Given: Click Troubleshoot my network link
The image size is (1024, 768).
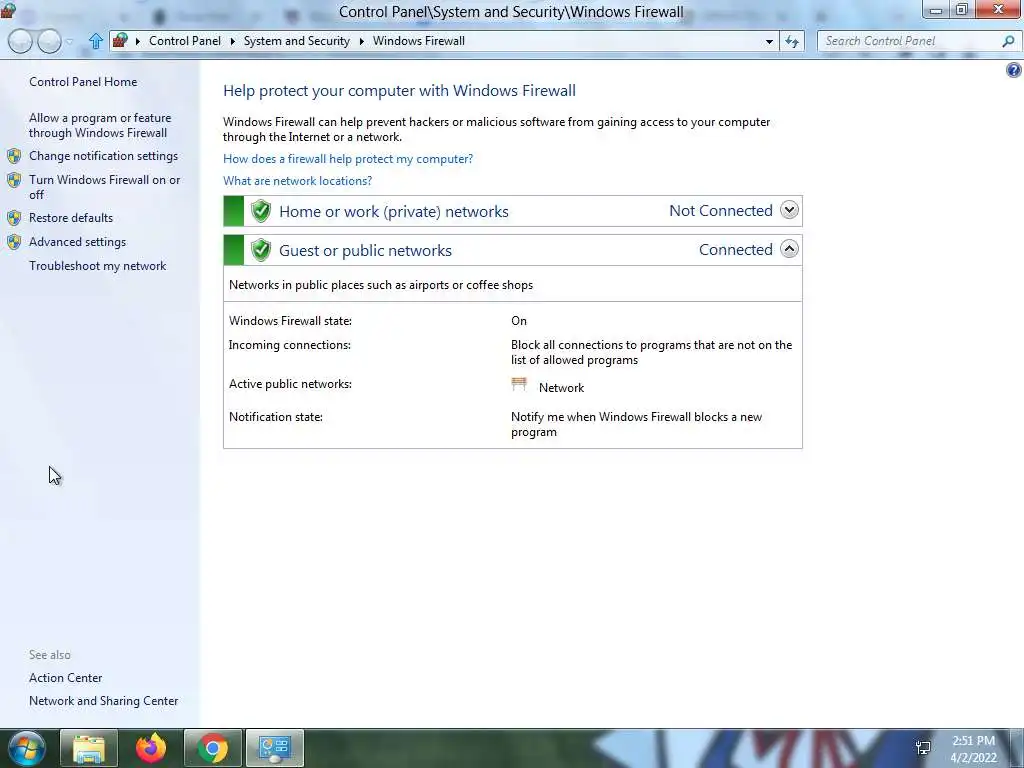Looking at the screenshot, I should [97, 266].
